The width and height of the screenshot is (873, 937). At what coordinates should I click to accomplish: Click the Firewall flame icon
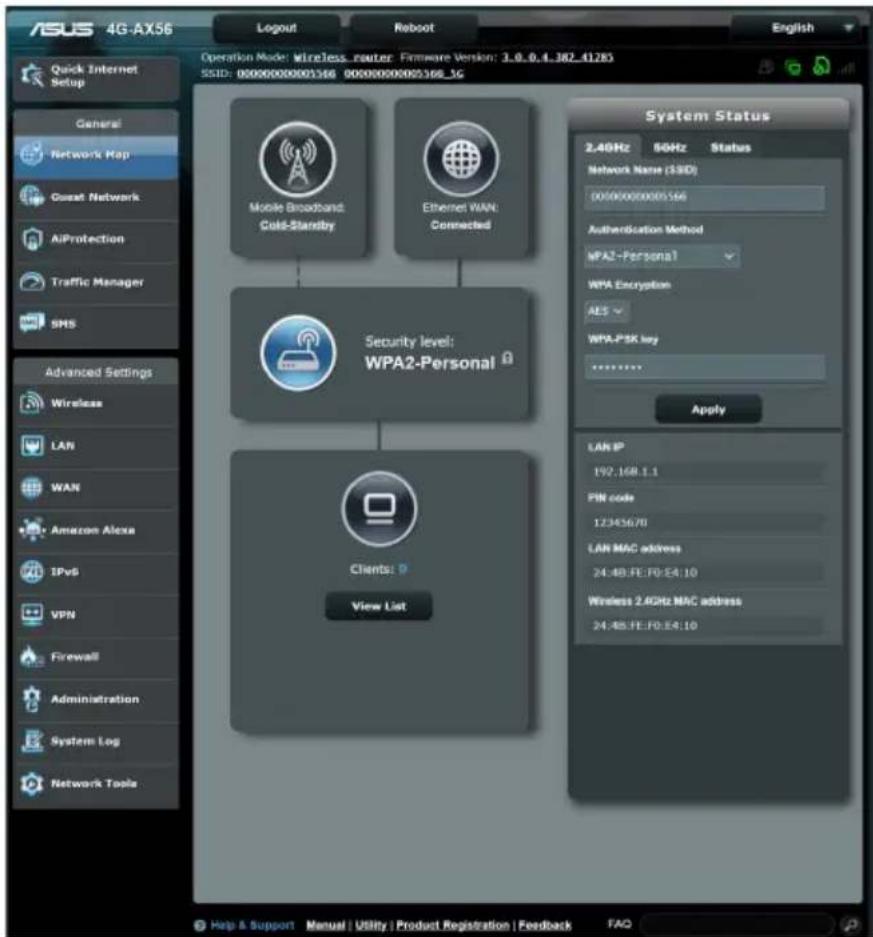click(32, 657)
